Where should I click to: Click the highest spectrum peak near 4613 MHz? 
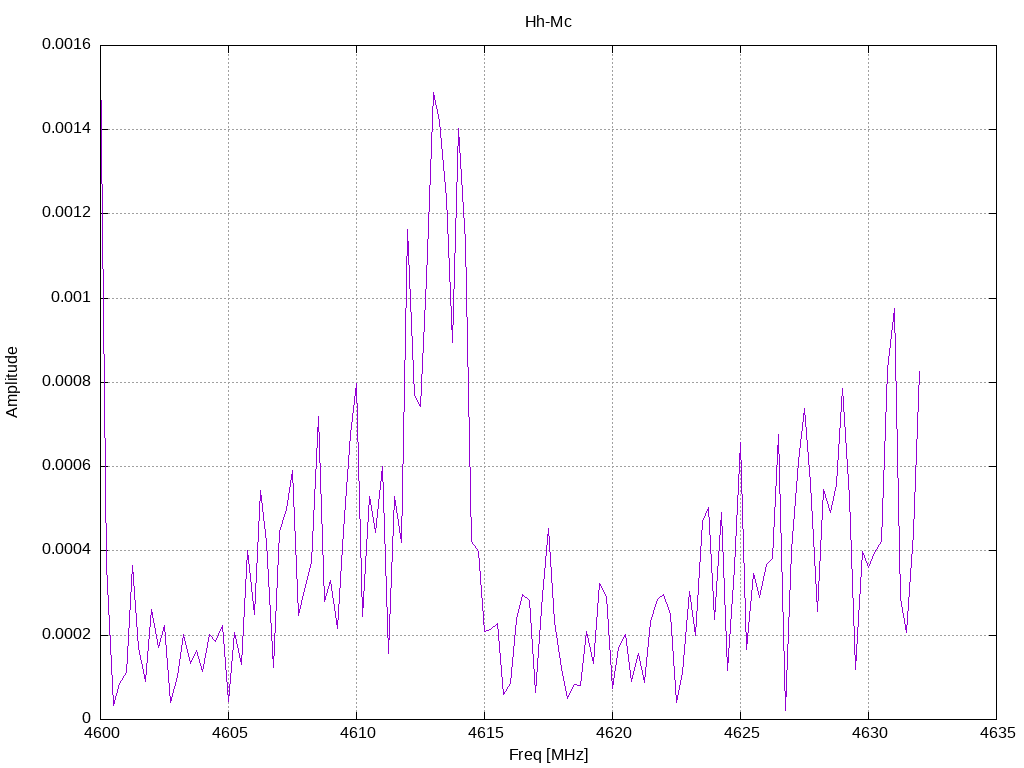click(434, 93)
